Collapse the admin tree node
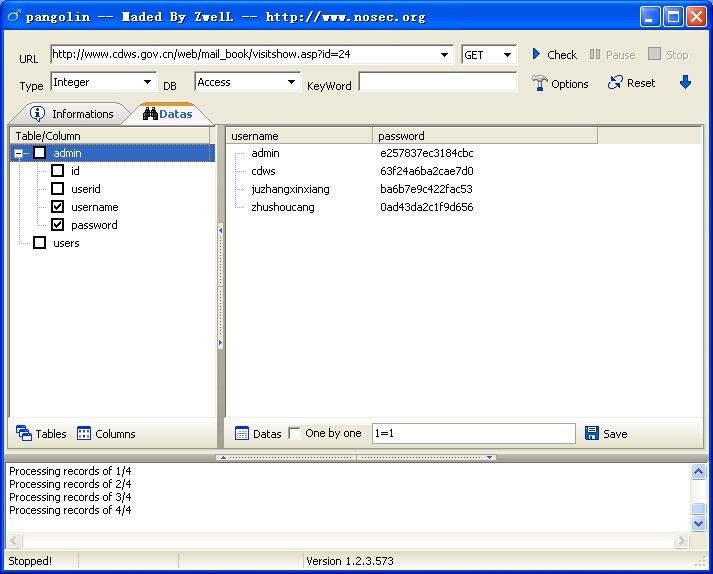The height and width of the screenshot is (574, 713). [18, 153]
